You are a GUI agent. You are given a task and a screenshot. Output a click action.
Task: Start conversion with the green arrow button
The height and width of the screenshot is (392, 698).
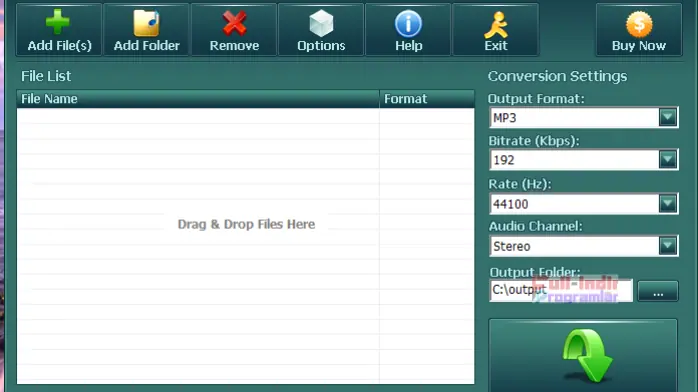pyautogui.click(x=583, y=355)
